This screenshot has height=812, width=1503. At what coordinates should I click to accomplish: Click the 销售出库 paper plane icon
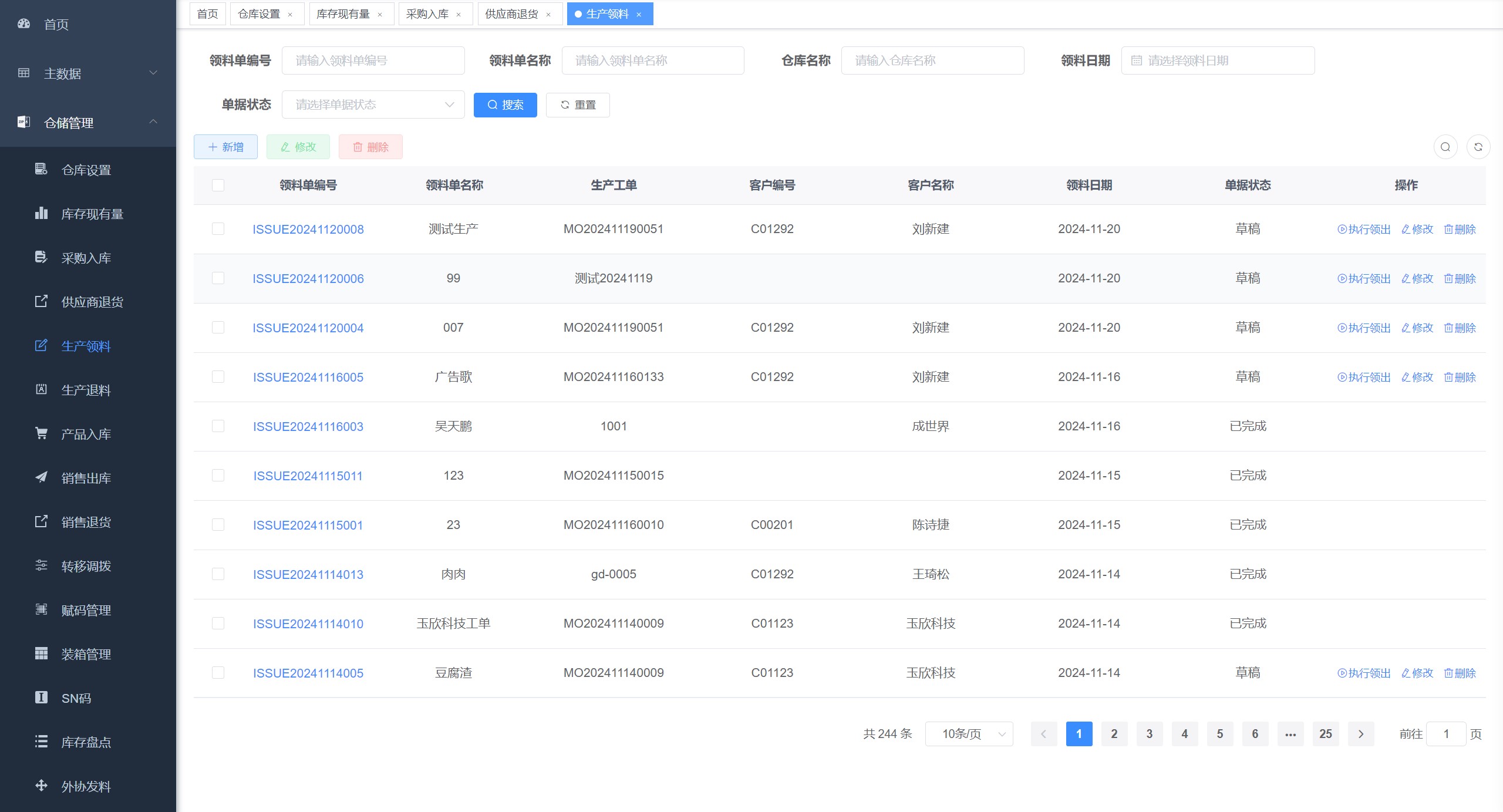[x=41, y=477]
